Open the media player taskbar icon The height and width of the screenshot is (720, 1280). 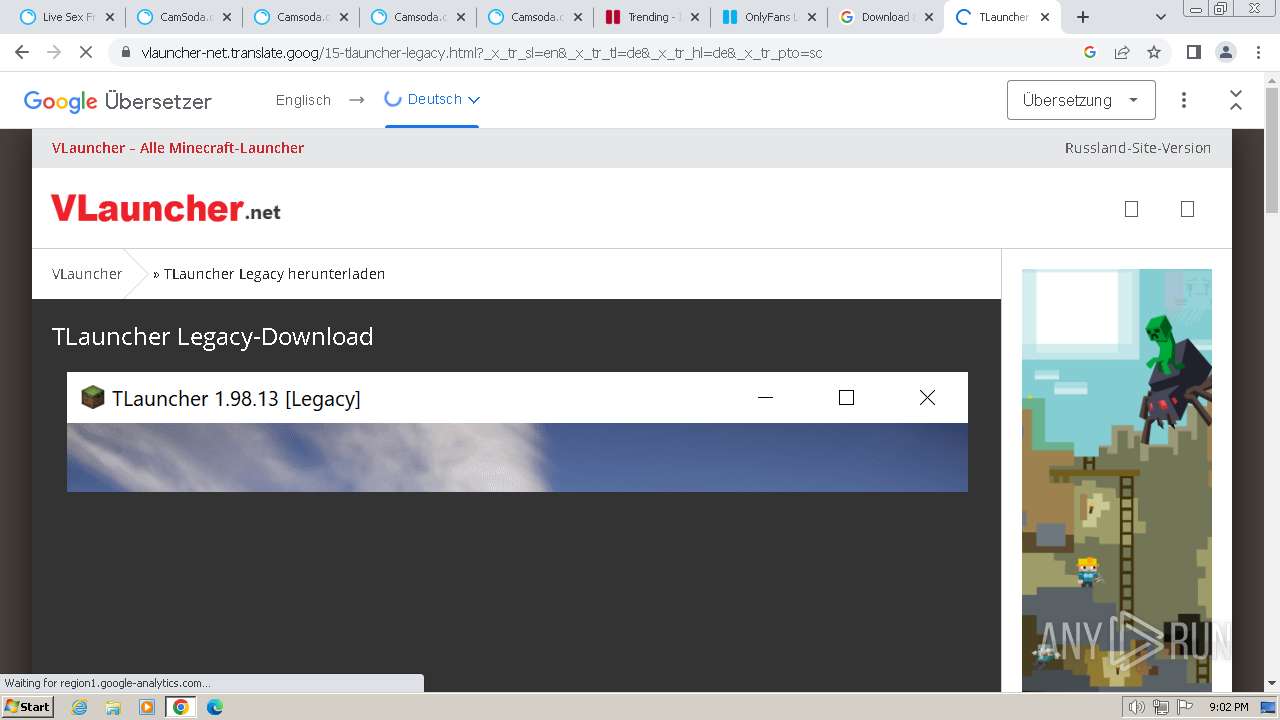pyautogui.click(x=147, y=707)
